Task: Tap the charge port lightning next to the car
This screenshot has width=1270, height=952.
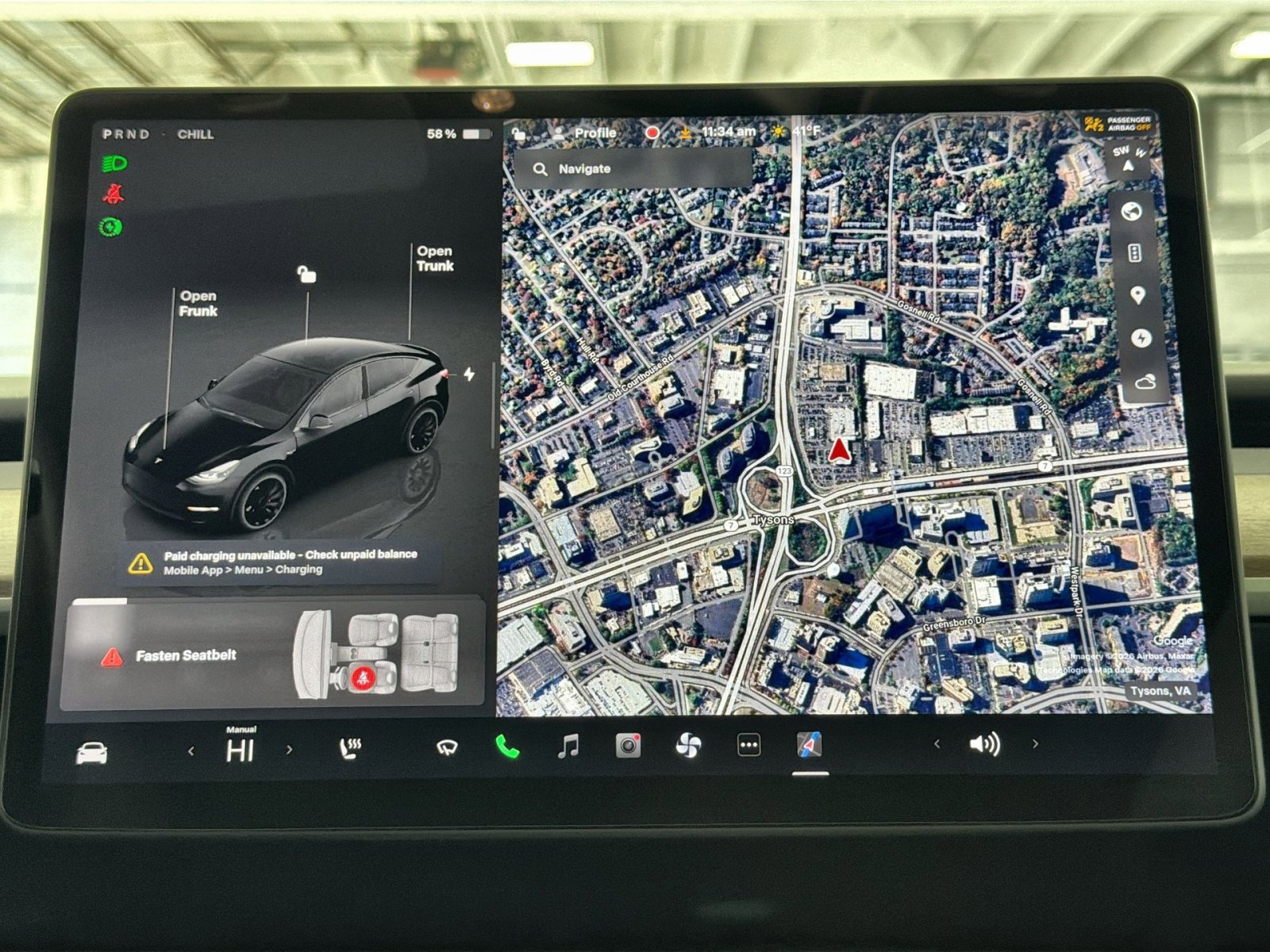Action: coord(469,375)
